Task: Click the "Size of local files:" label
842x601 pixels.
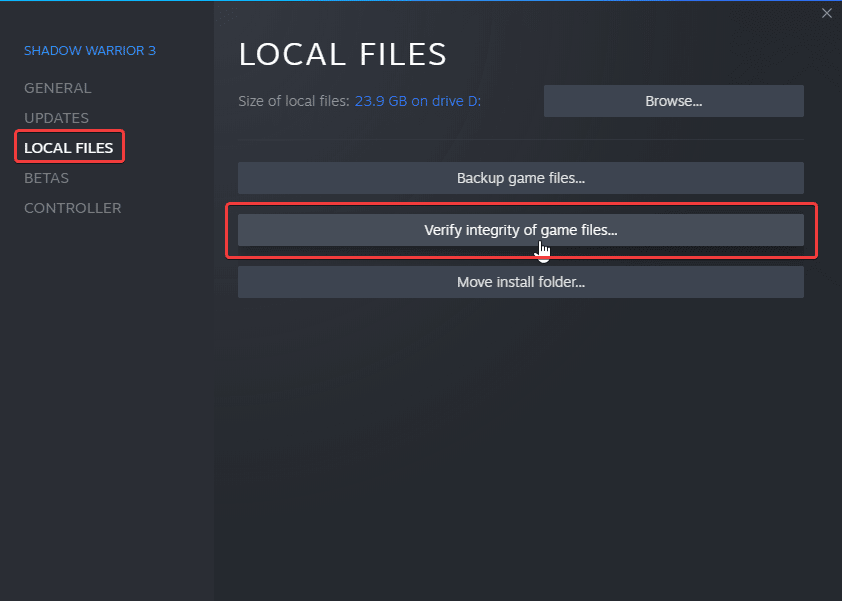Action: tap(294, 101)
